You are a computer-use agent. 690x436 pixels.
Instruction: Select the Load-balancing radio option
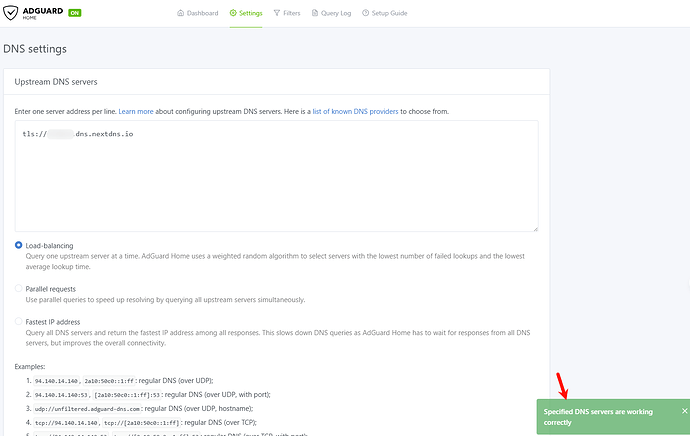[x=20, y=245]
